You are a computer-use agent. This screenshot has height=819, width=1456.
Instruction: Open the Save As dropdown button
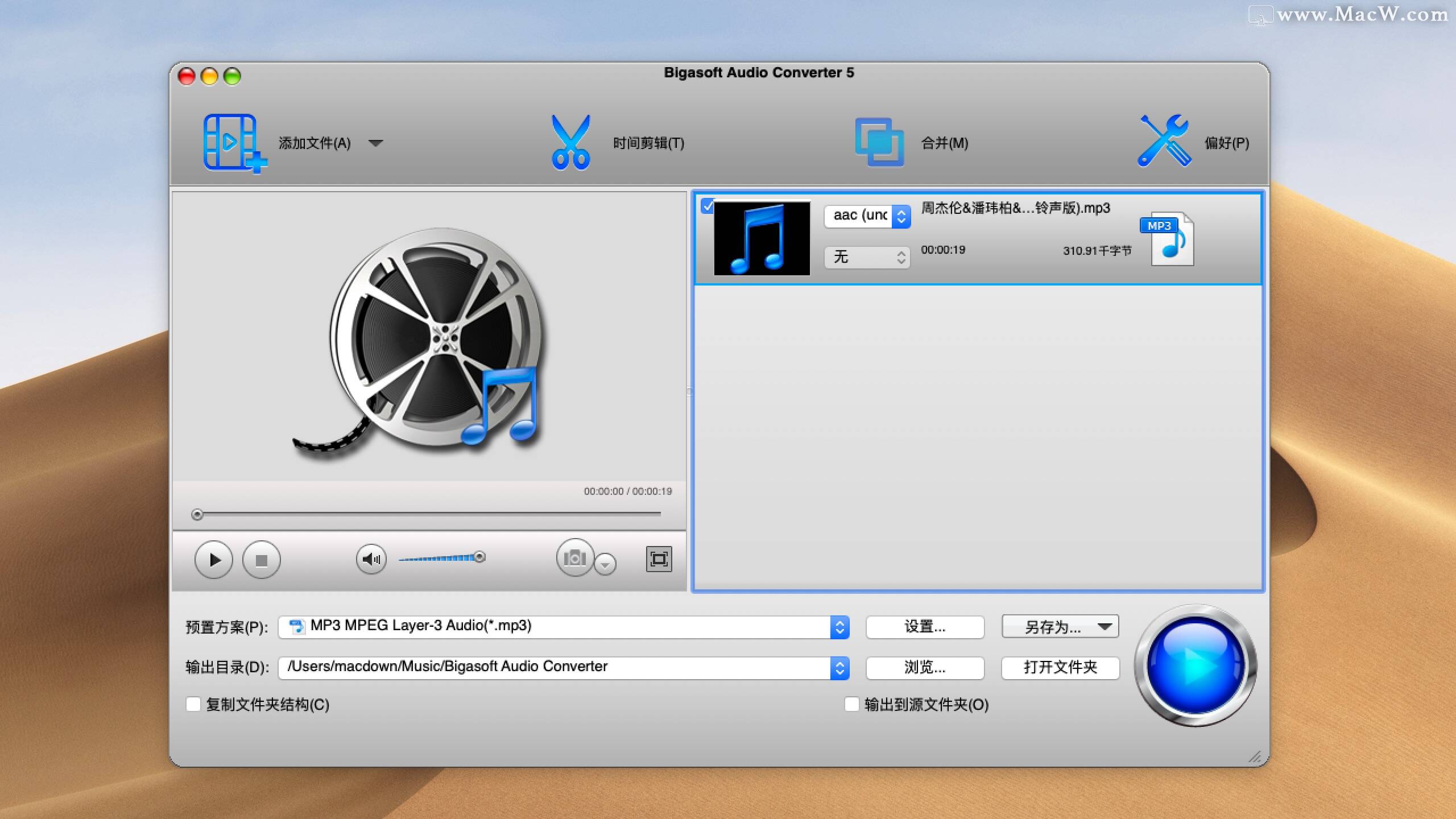point(1060,627)
